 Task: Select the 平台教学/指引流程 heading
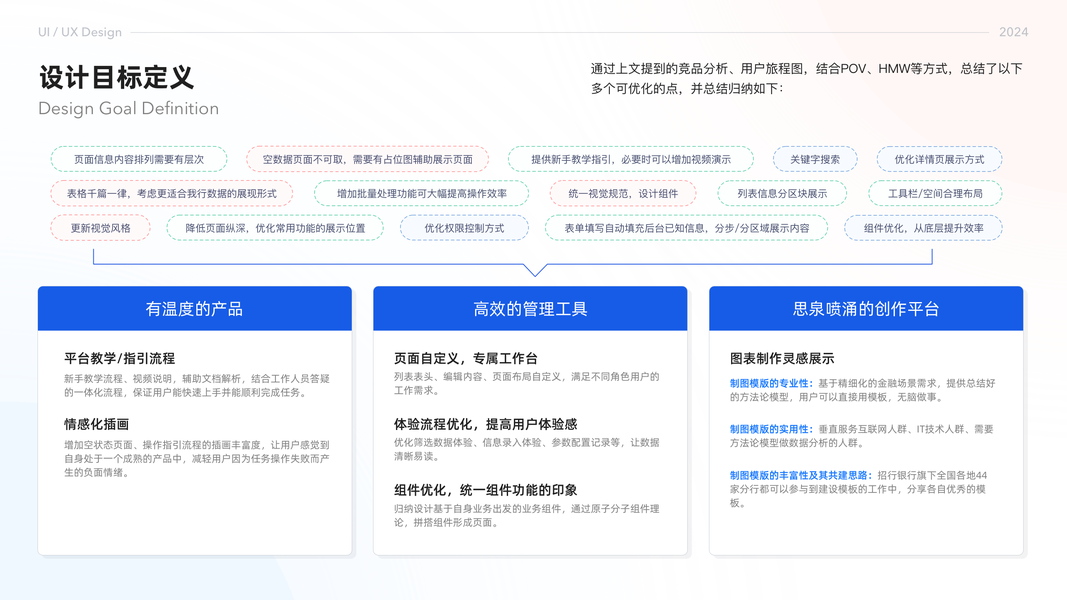(120, 359)
